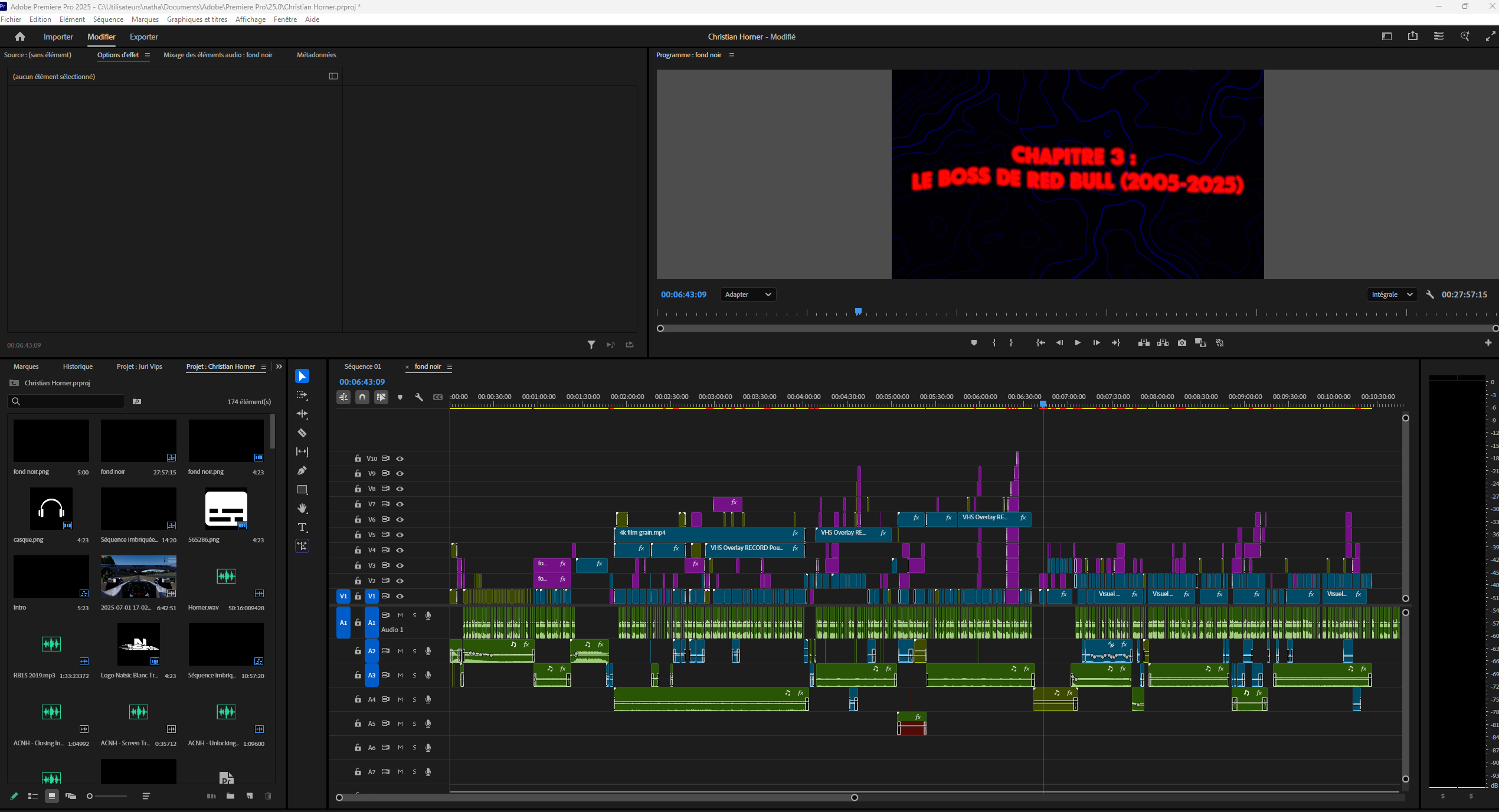Image resolution: width=1499 pixels, height=812 pixels.
Task: Switch to the Importer tab
Action: tap(58, 37)
